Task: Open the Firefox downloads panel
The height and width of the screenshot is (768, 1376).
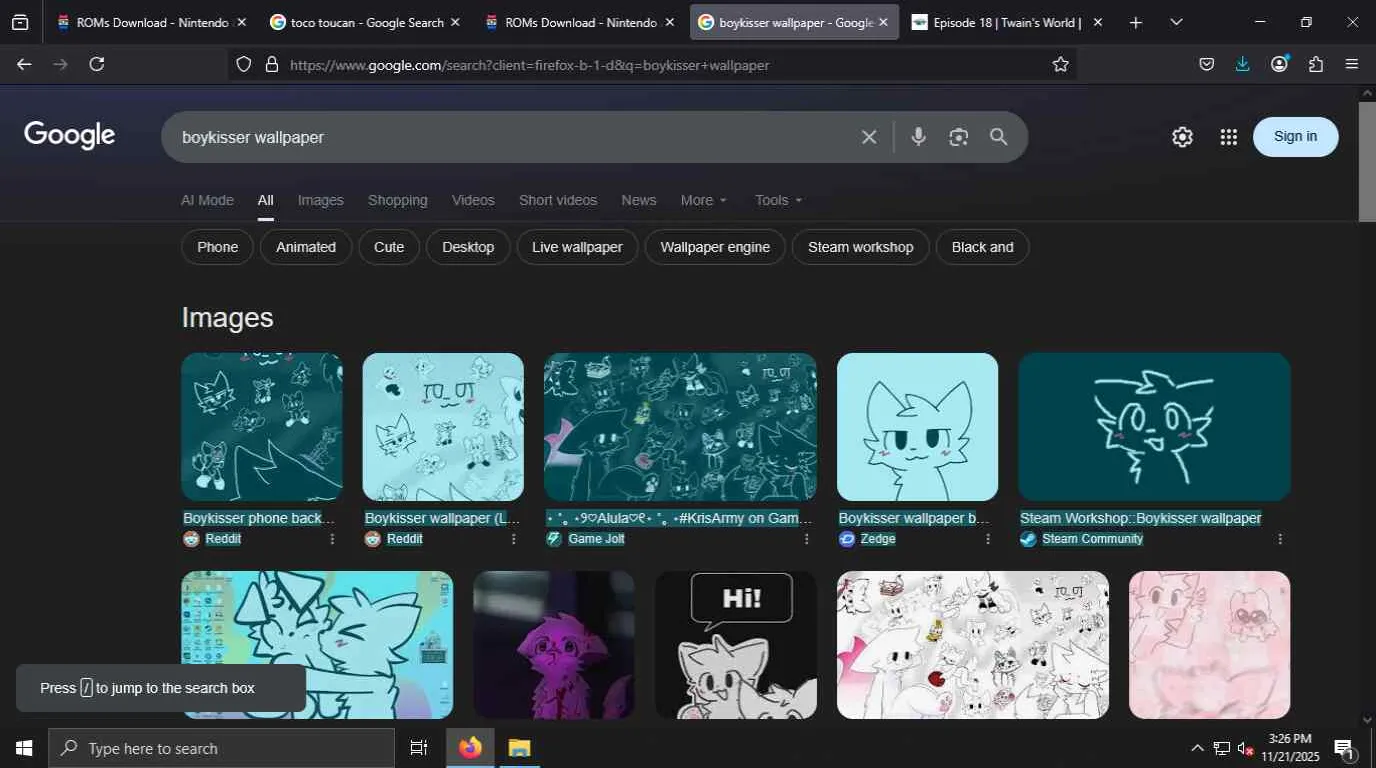Action: tap(1243, 64)
